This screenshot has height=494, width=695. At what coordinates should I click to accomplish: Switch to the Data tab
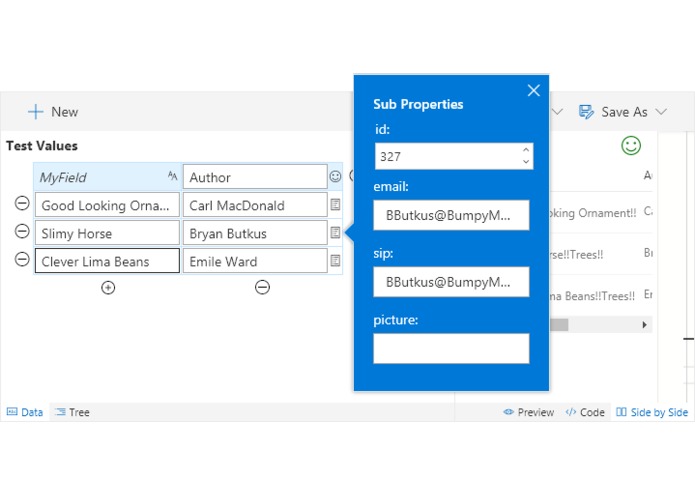point(25,412)
